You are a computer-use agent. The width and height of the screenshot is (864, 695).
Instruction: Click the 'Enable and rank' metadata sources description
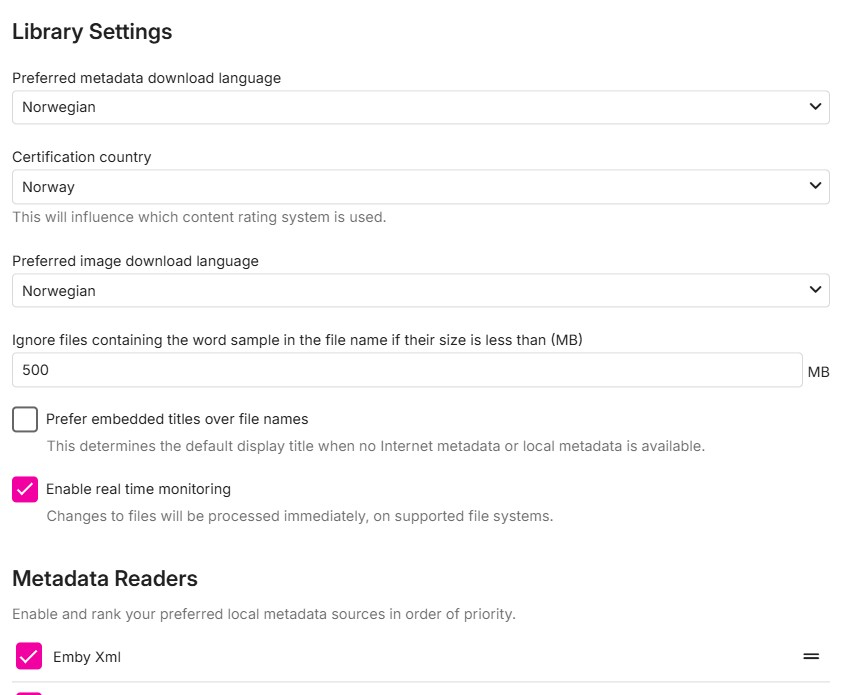click(264, 614)
